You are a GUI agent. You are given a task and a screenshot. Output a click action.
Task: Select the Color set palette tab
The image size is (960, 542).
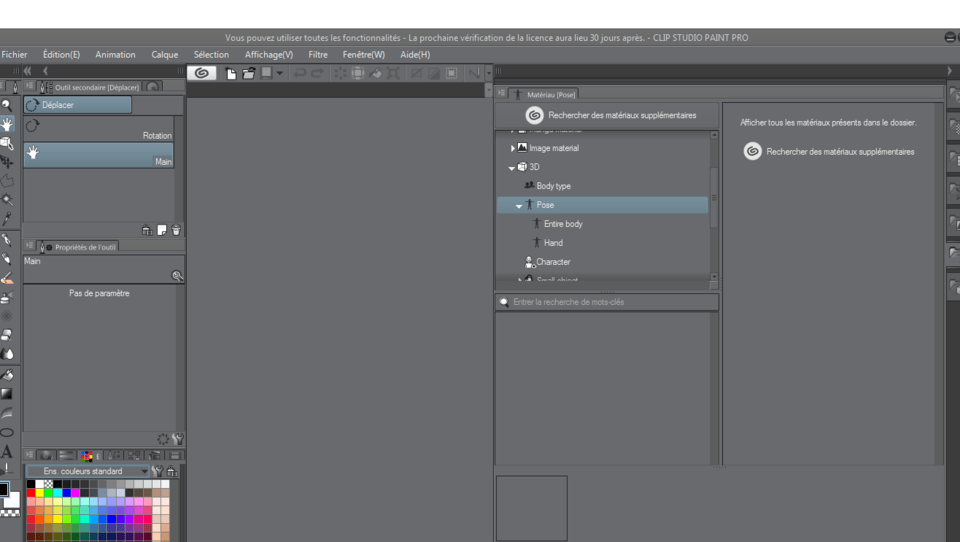[x=87, y=456]
